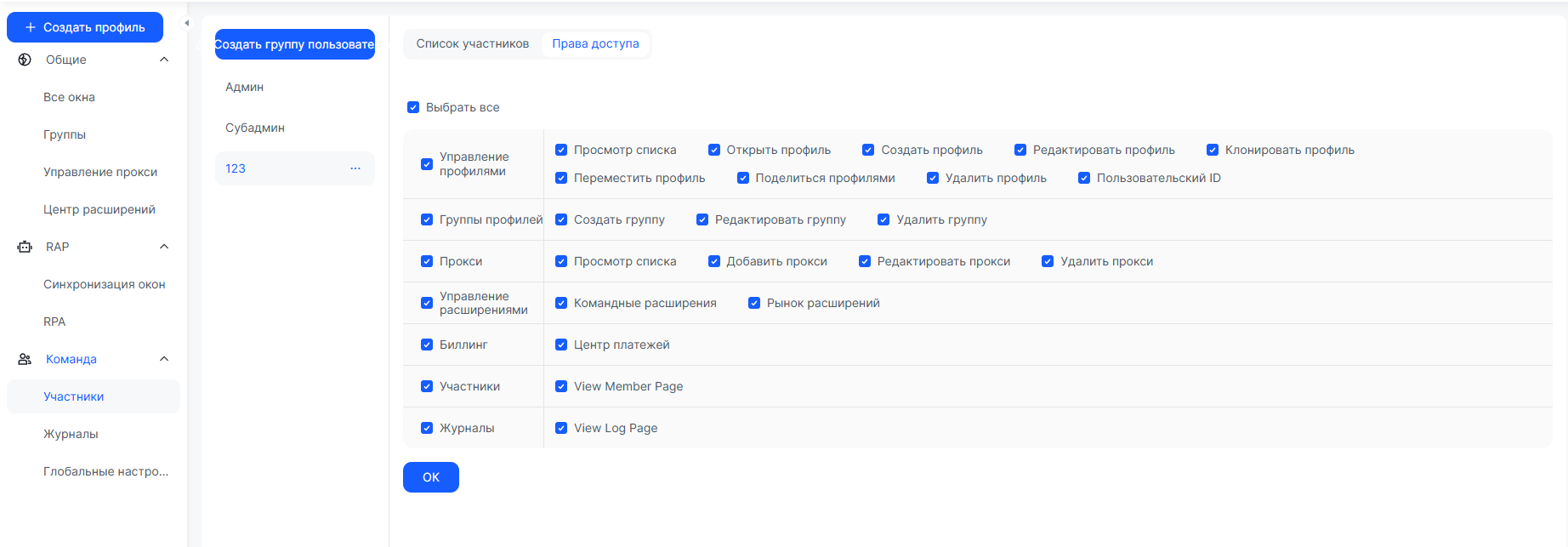Click the Команда people icon in sidebar

click(25, 359)
